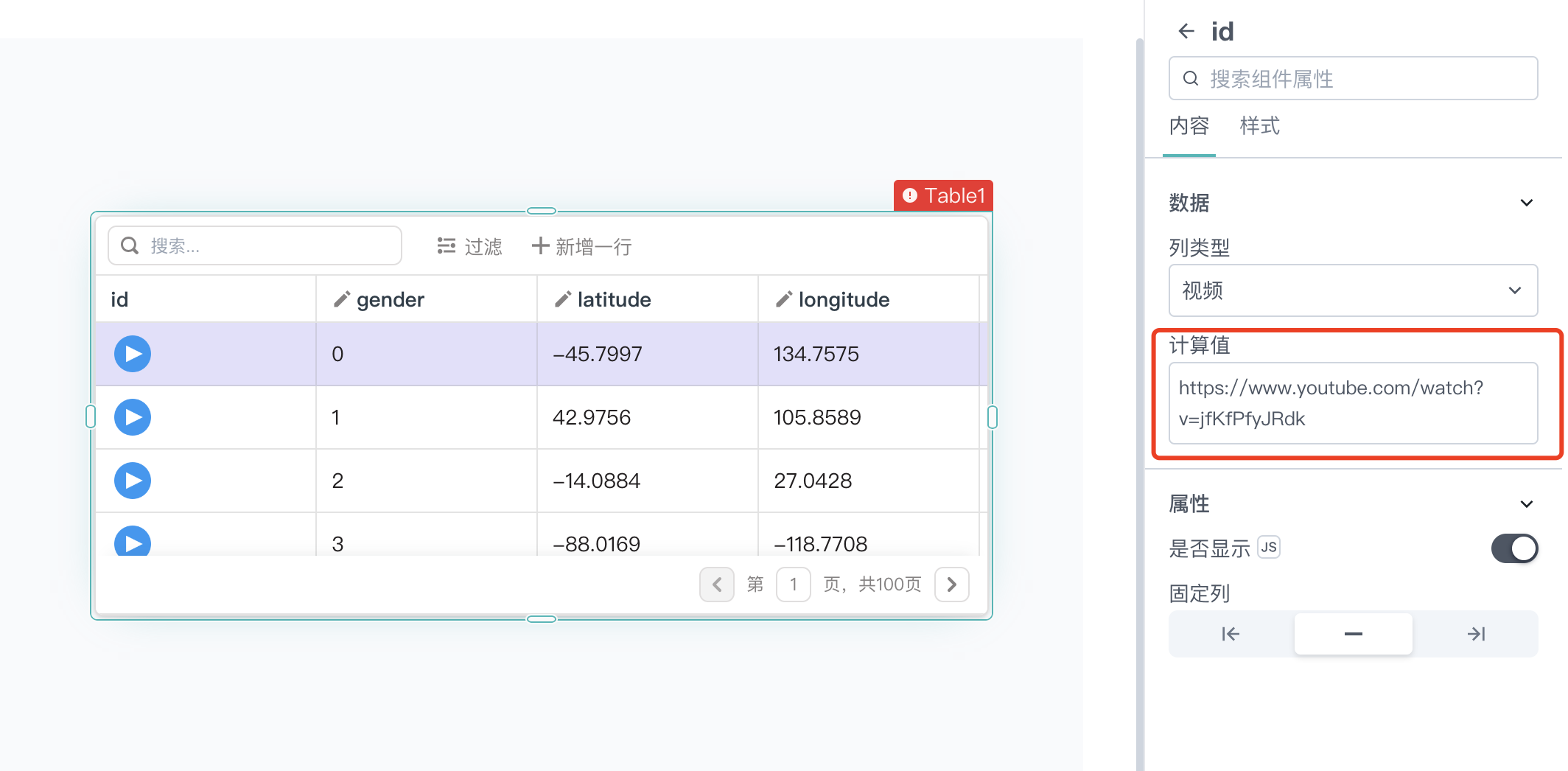This screenshot has height=771, width=1568.
Task: Click the table's right resize handle
Action: point(993,417)
